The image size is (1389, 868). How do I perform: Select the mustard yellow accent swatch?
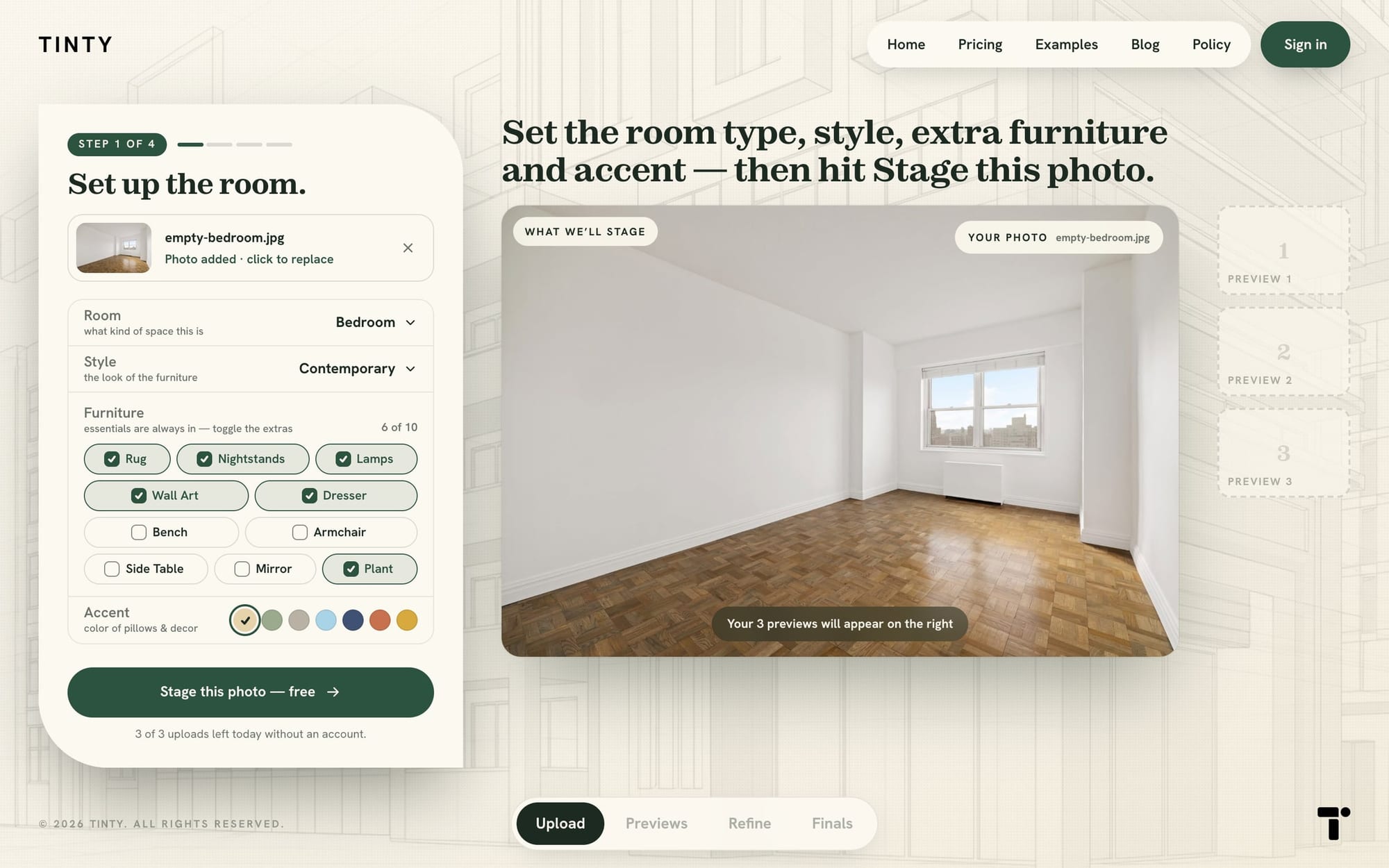pyautogui.click(x=407, y=620)
